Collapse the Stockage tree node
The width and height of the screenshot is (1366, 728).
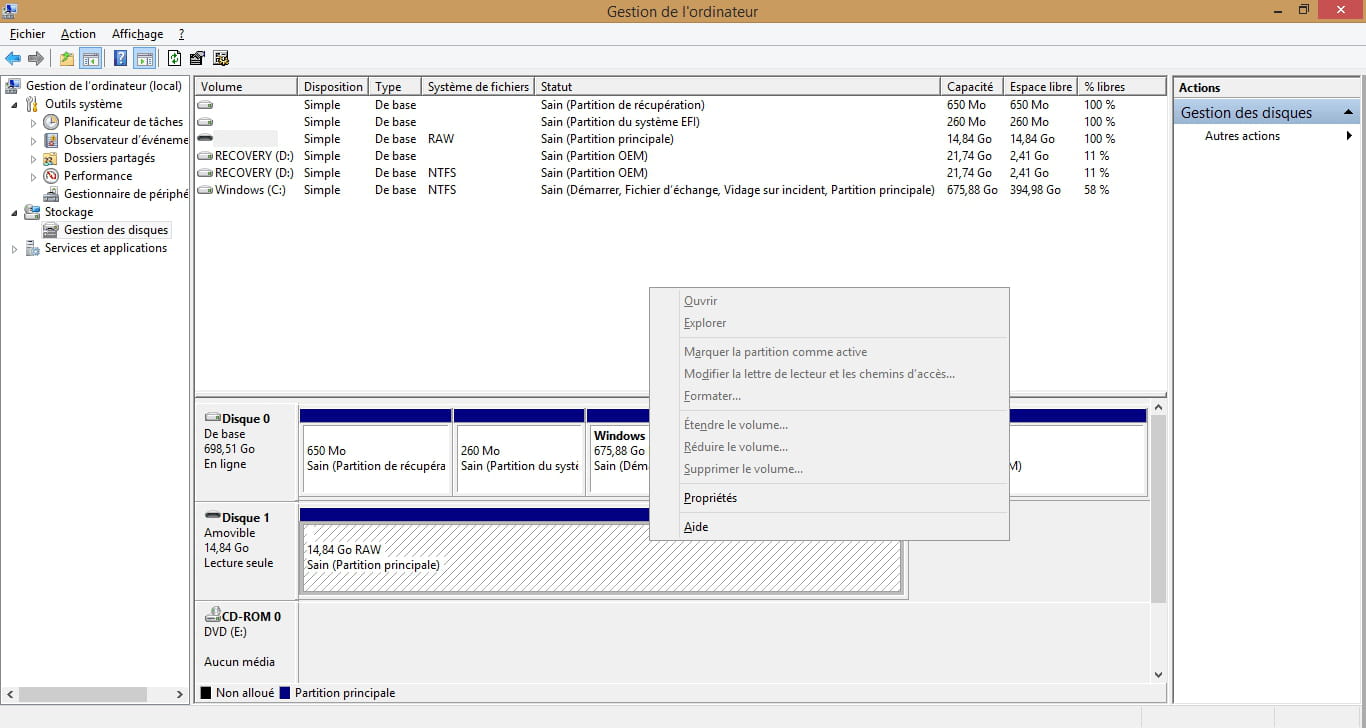pyautogui.click(x=14, y=212)
